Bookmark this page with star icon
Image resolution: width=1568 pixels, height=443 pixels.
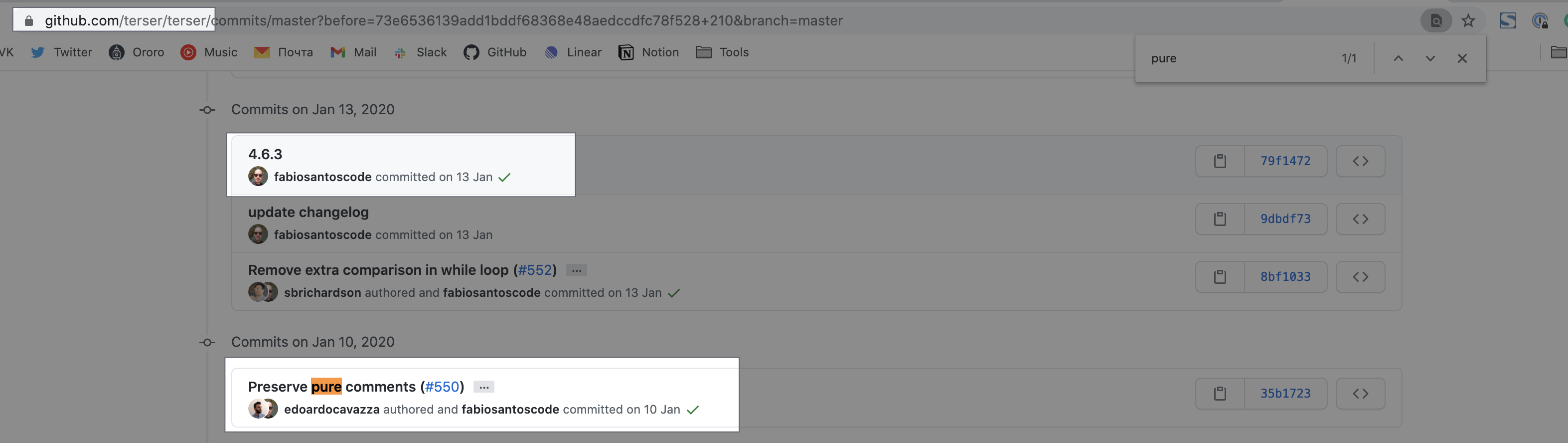1468,21
